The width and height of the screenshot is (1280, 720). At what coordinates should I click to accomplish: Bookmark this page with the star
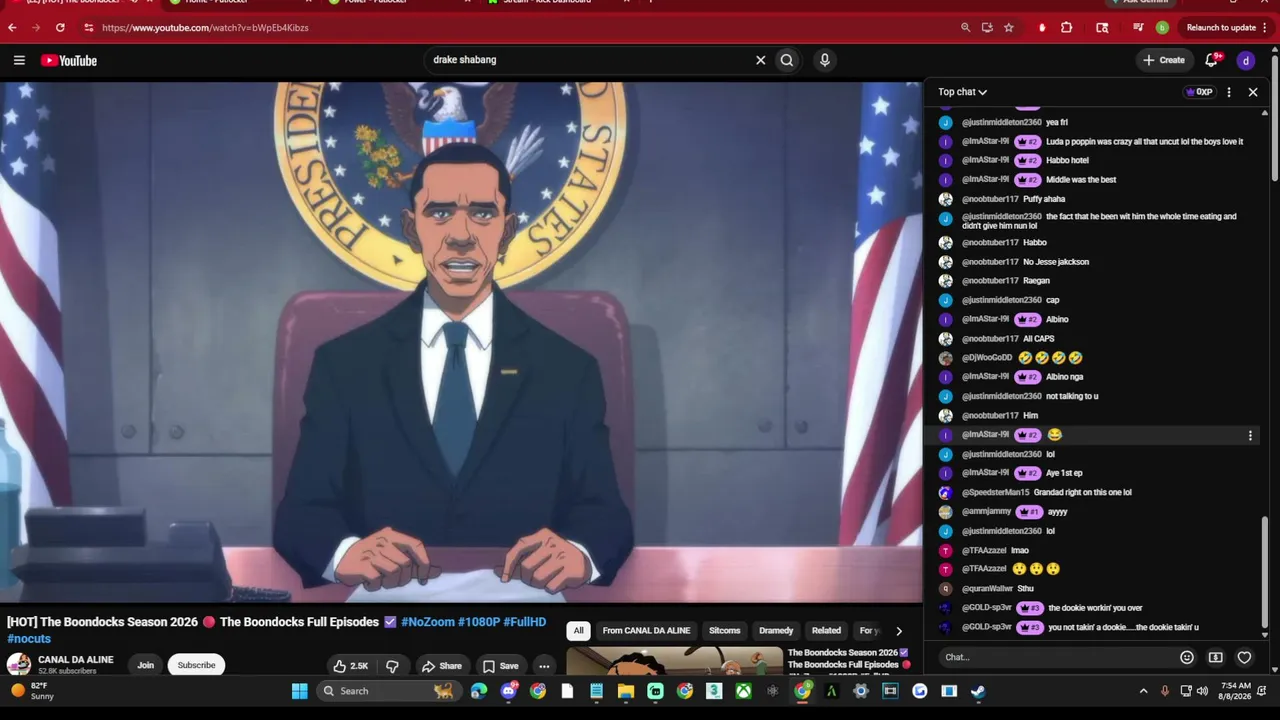1009,28
